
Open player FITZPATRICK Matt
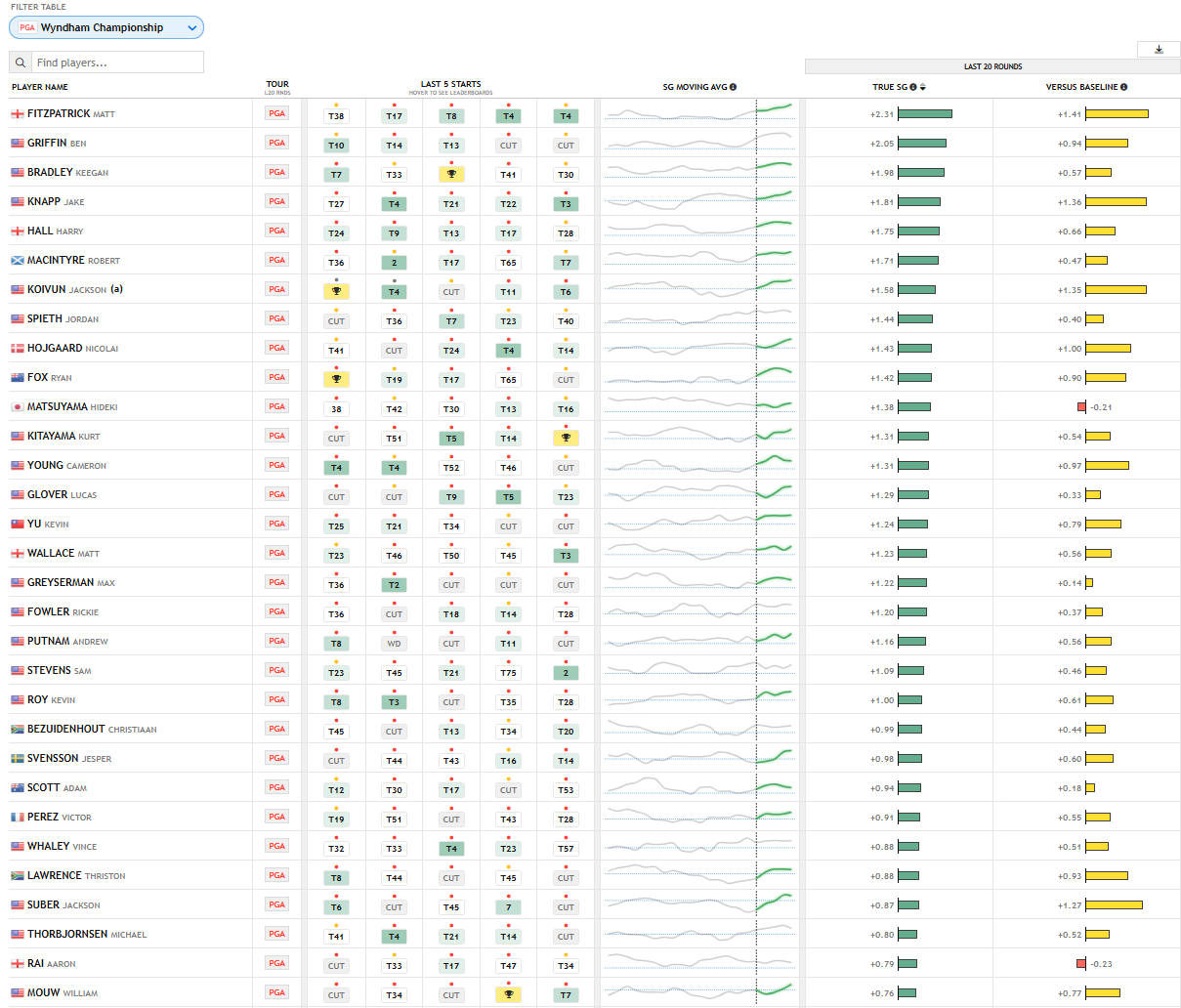(x=71, y=114)
